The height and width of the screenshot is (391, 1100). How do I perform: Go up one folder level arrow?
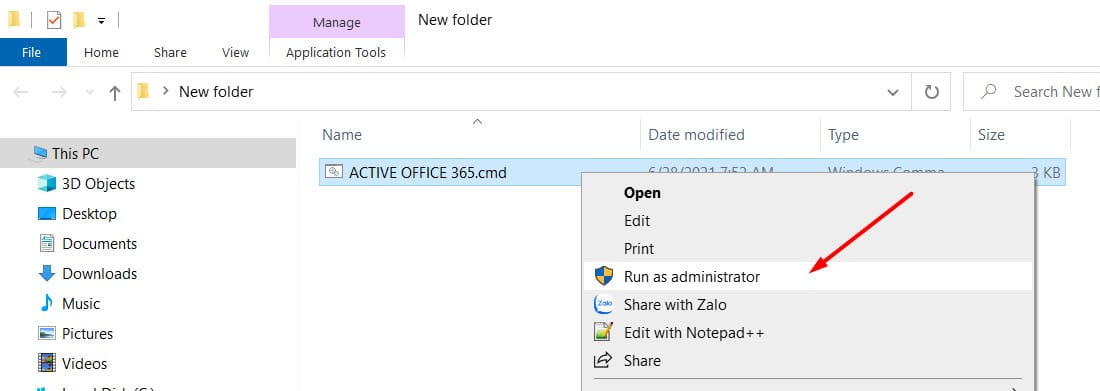(x=114, y=92)
